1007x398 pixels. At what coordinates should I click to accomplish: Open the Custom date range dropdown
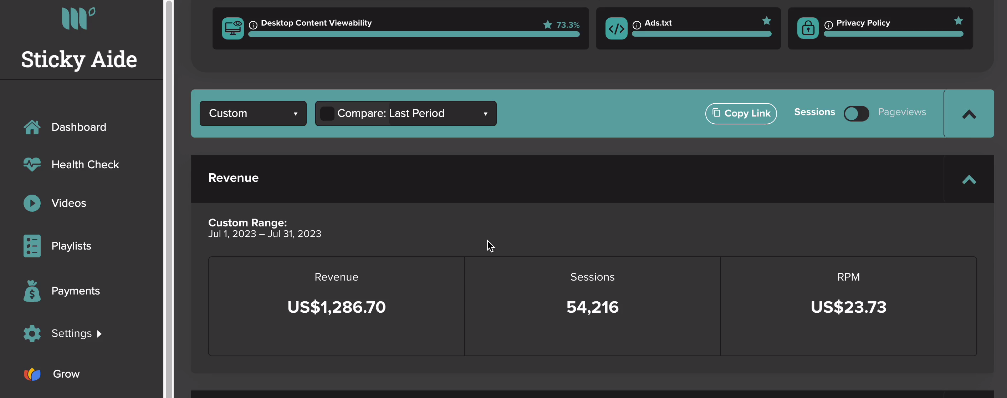point(253,114)
